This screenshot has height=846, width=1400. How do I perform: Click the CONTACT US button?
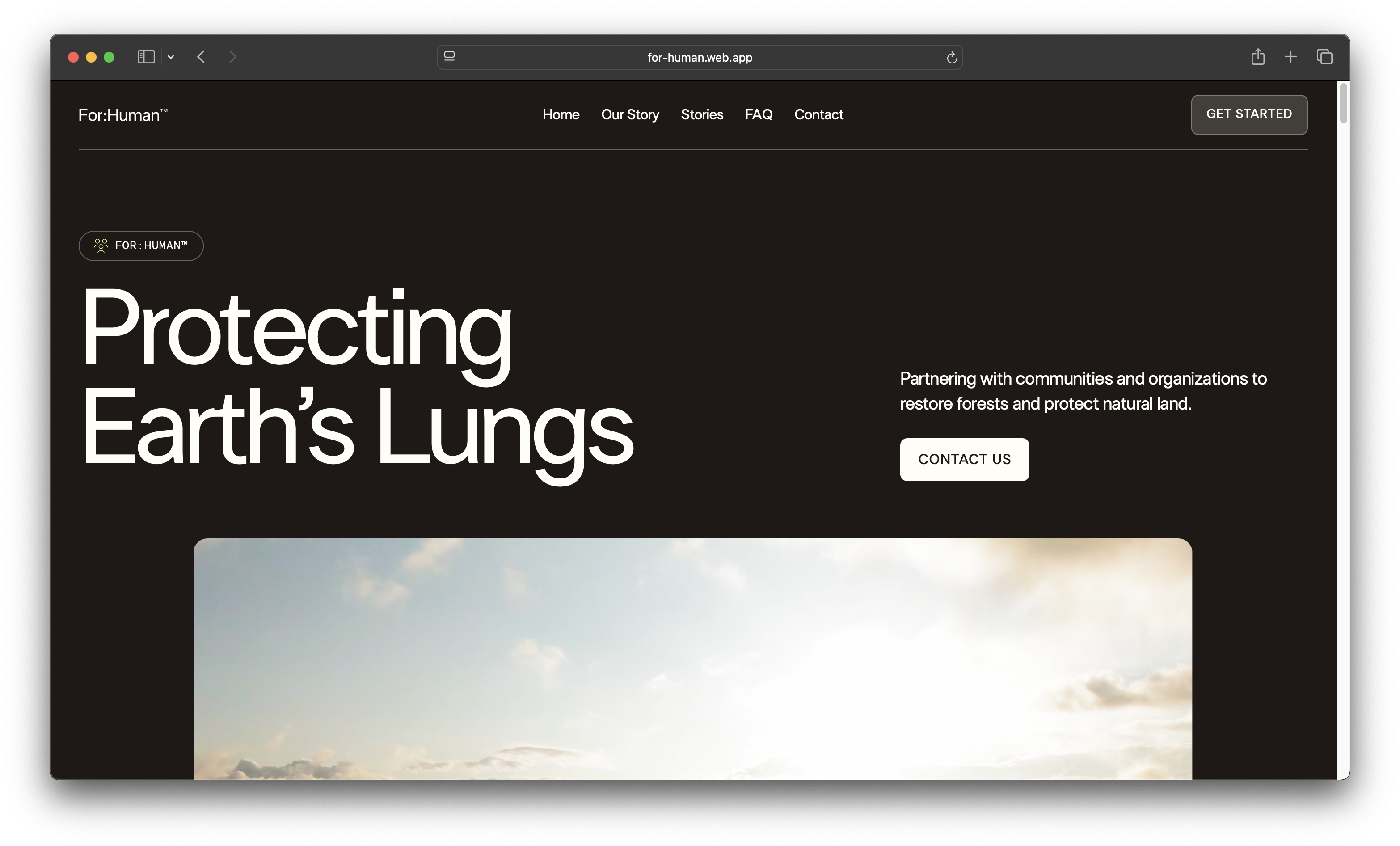click(964, 459)
